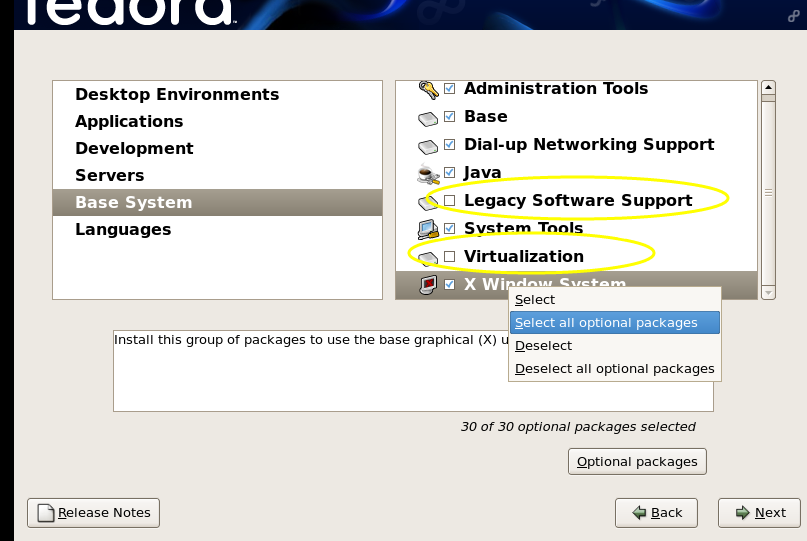Image resolution: width=807 pixels, height=541 pixels.
Task: Click the X Window System monitor icon
Action: point(428,285)
